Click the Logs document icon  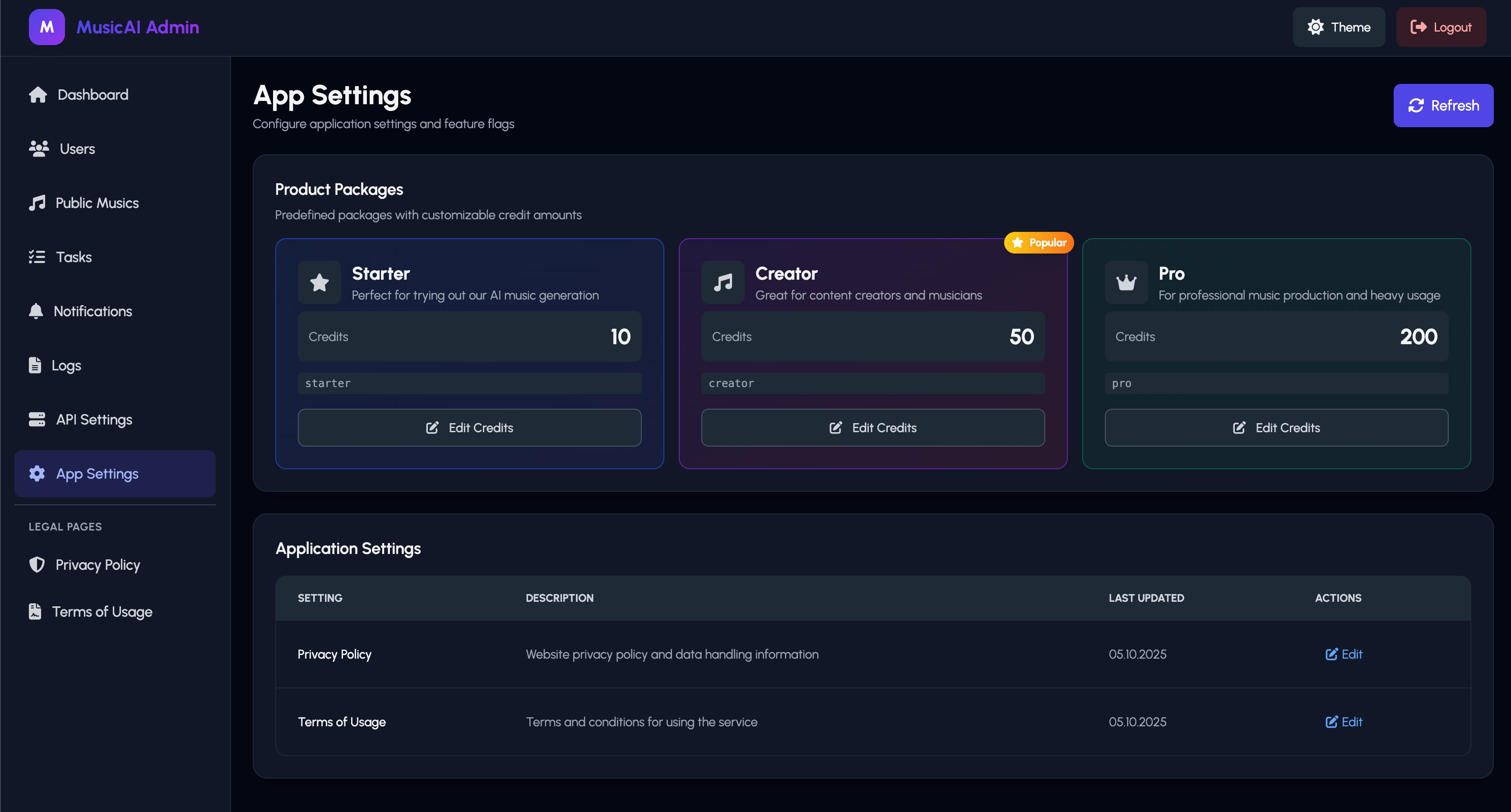click(35, 365)
